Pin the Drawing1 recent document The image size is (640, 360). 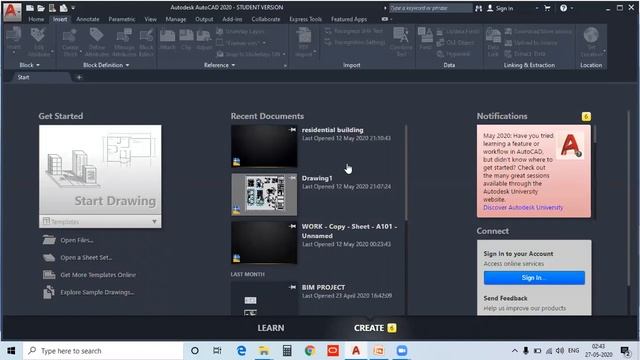[x=292, y=178]
